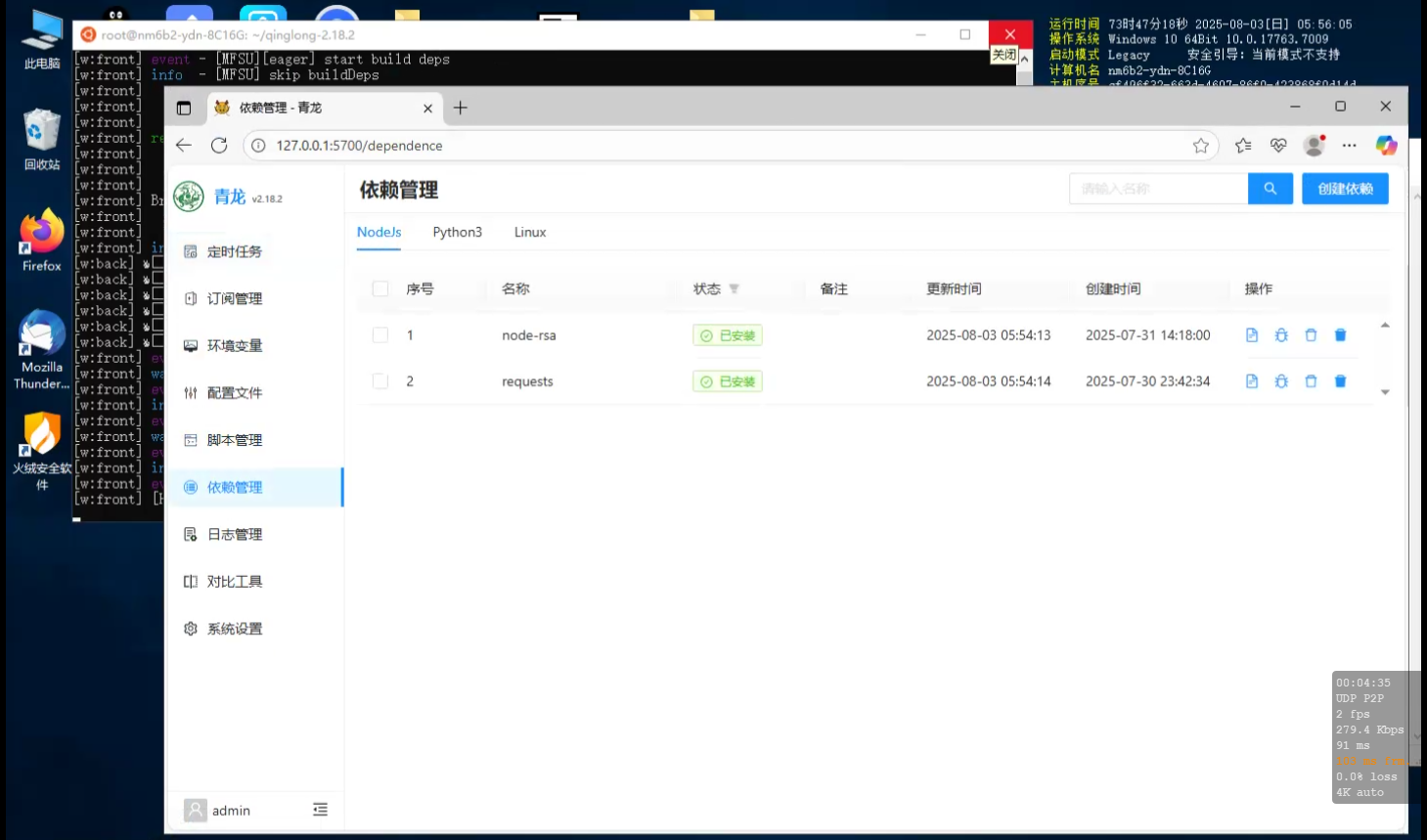Click the solid trash force-delete icon for node-rsa
Viewport: 1427px width, 840px height.
1340,335
